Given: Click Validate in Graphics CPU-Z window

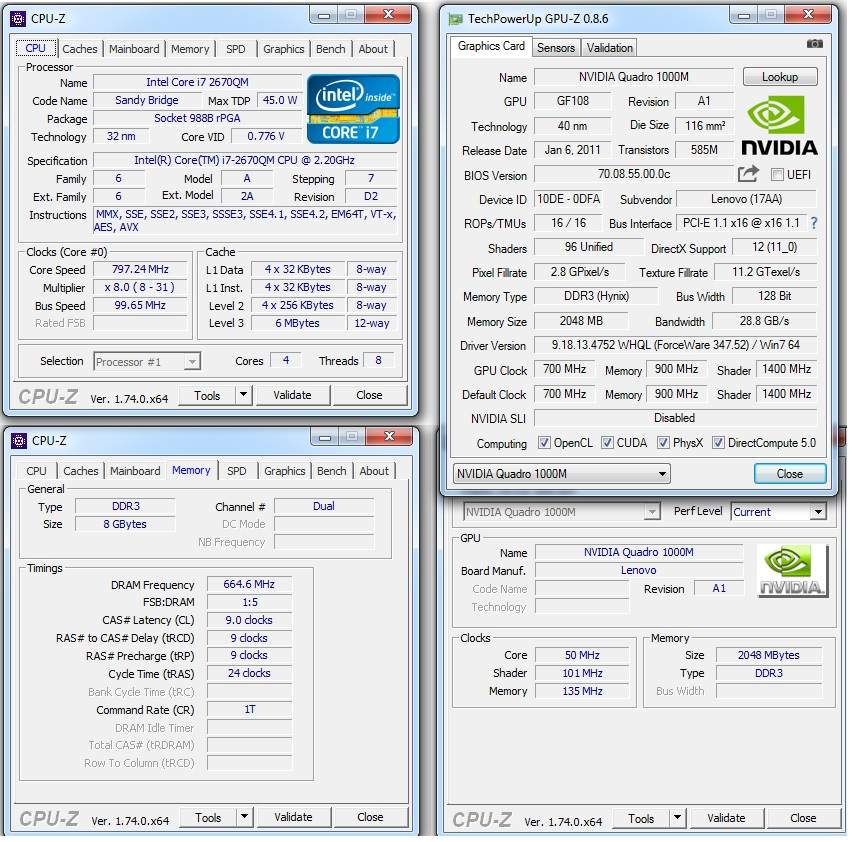Looking at the screenshot, I should click(726, 818).
